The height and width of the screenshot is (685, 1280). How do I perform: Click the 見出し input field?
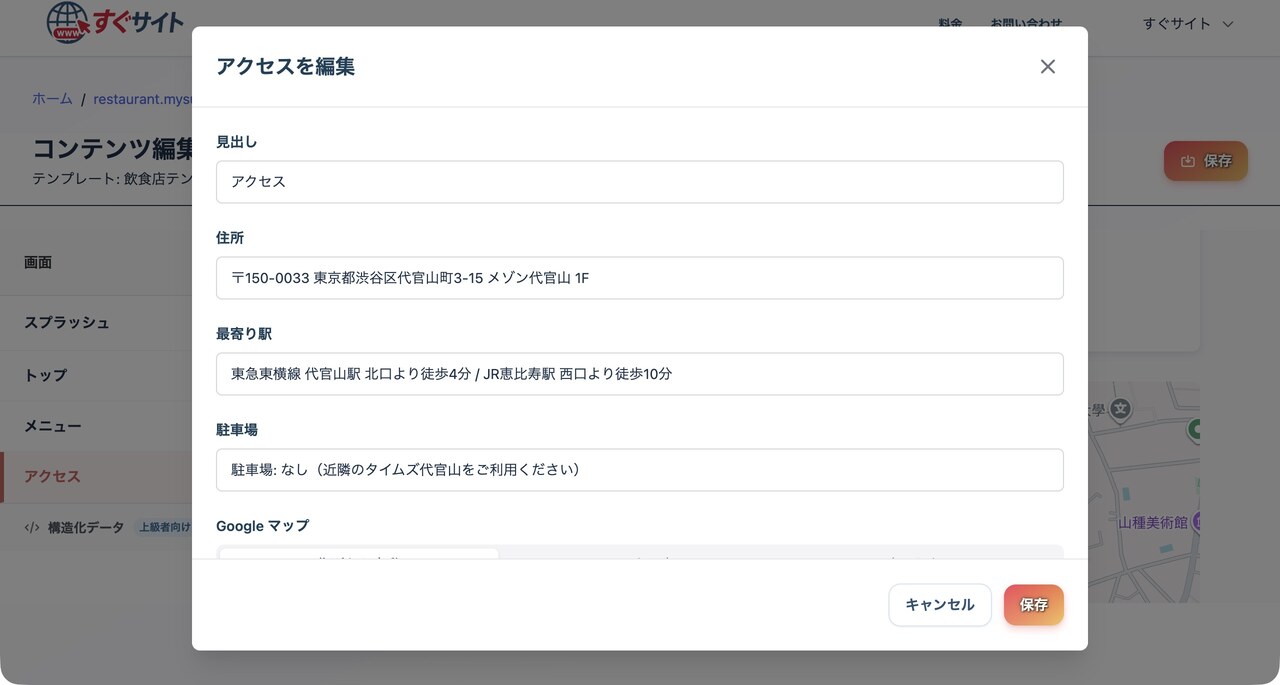click(639, 182)
